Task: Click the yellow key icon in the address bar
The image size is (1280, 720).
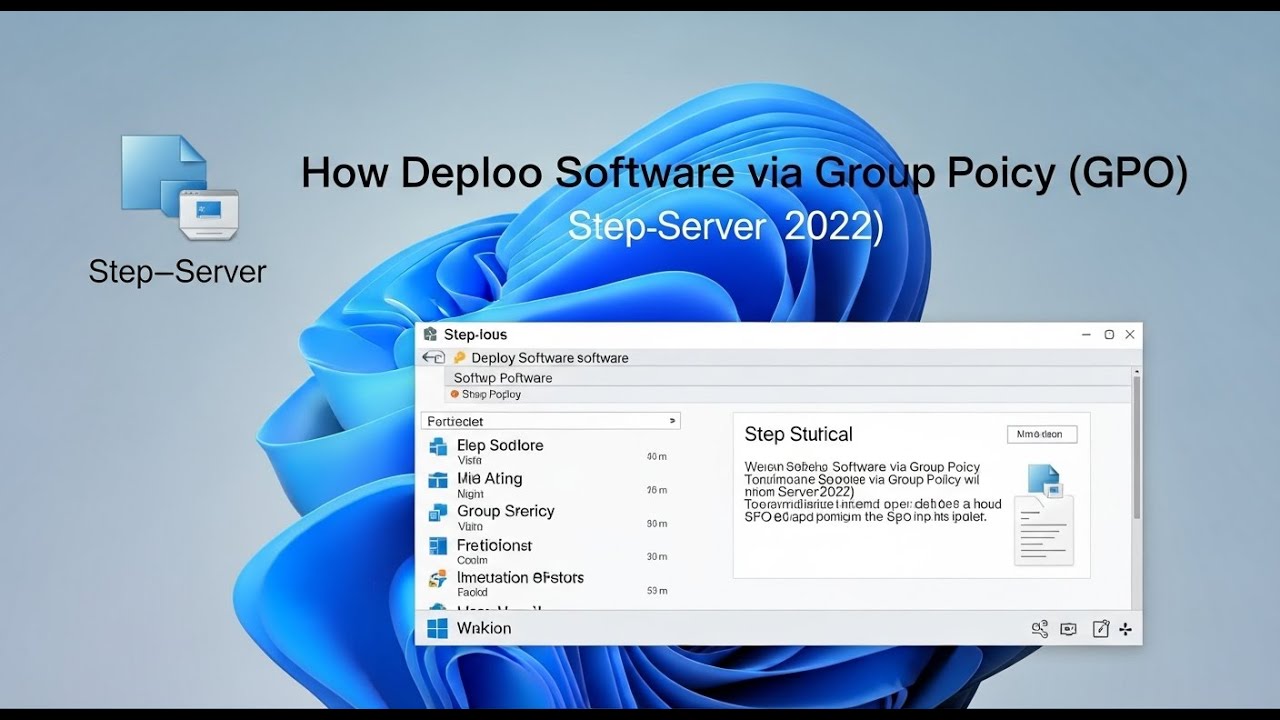Action: 459,357
